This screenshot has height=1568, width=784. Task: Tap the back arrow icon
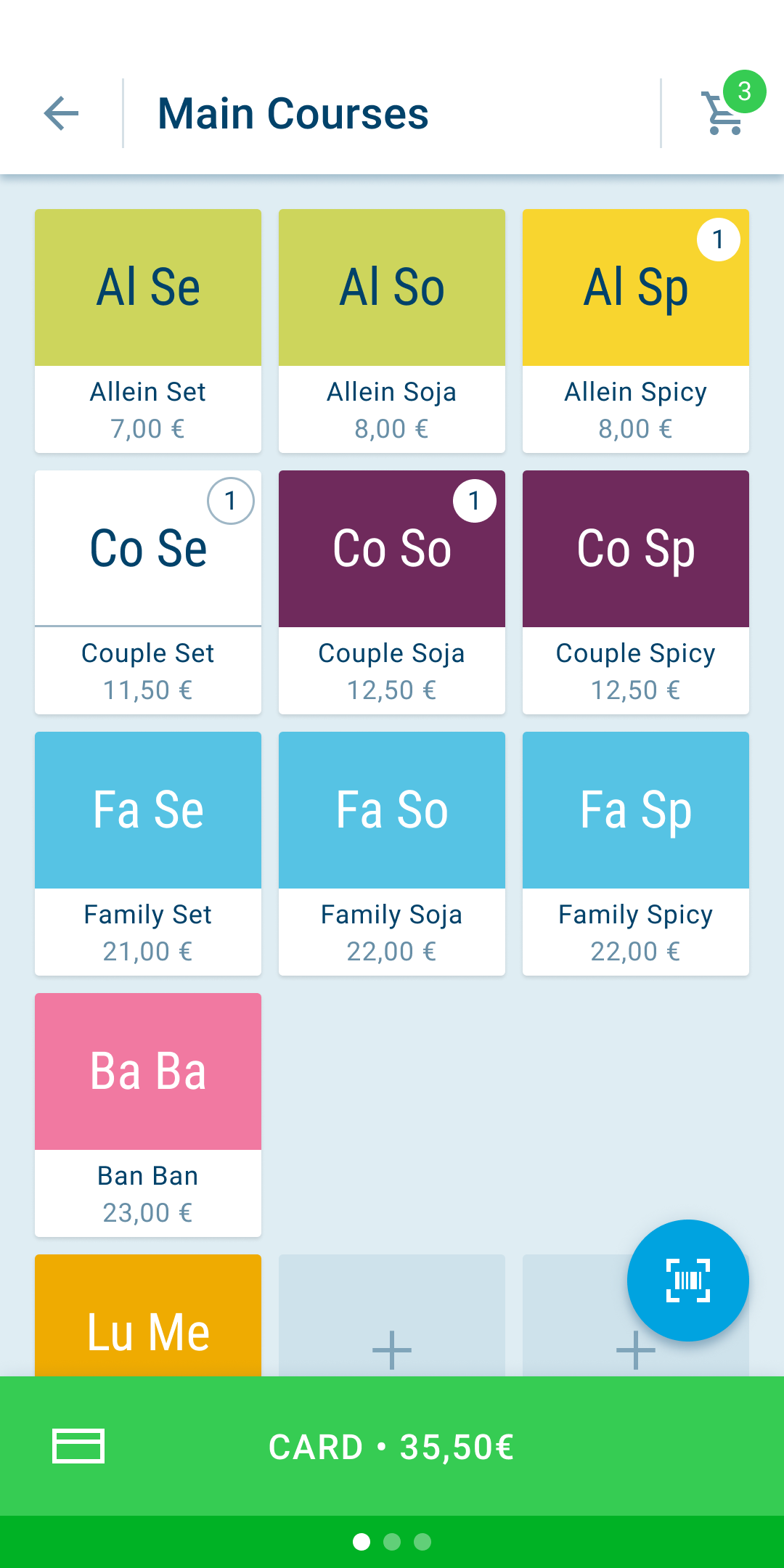61,113
